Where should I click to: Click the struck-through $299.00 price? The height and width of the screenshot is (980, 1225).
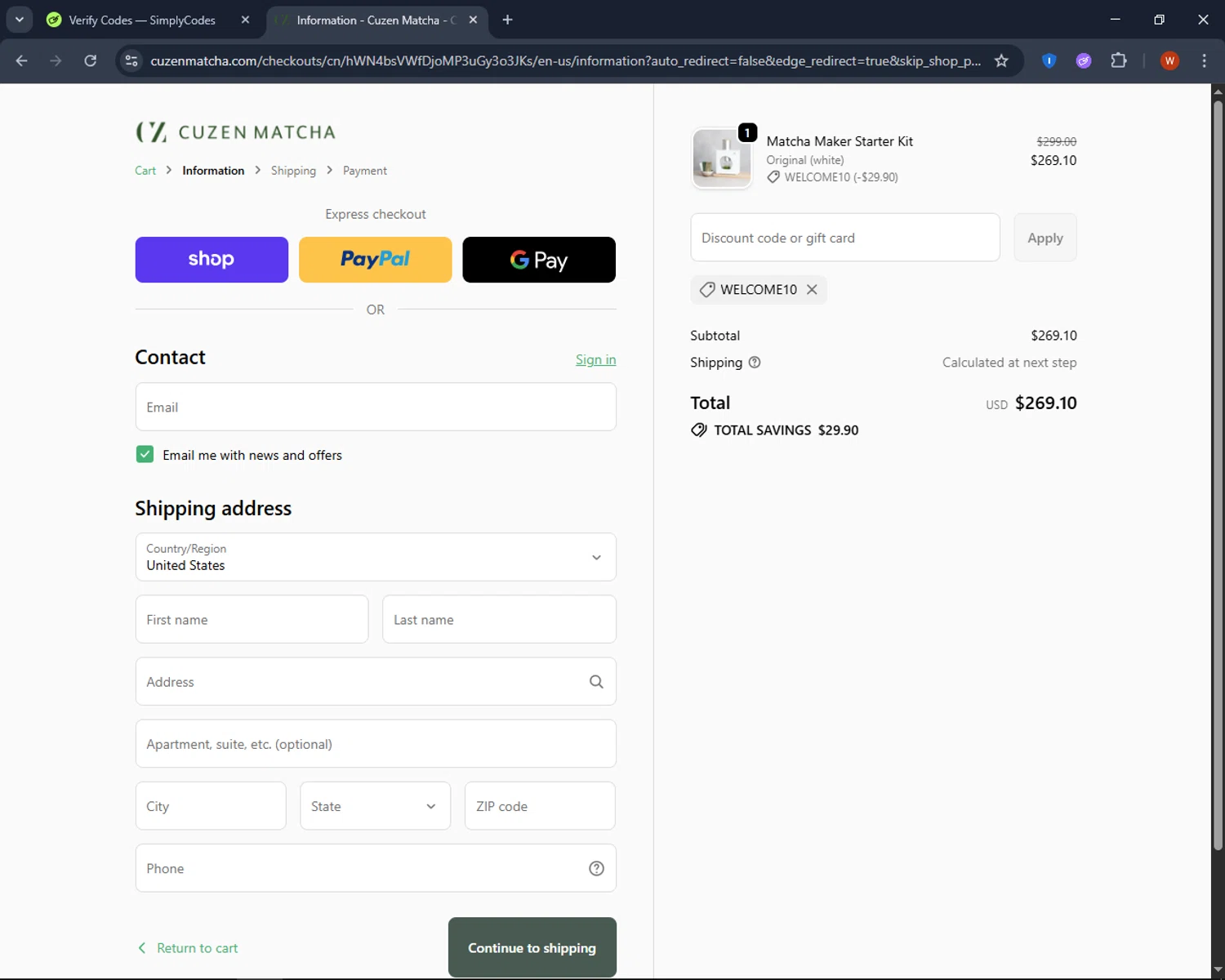[x=1056, y=141]
